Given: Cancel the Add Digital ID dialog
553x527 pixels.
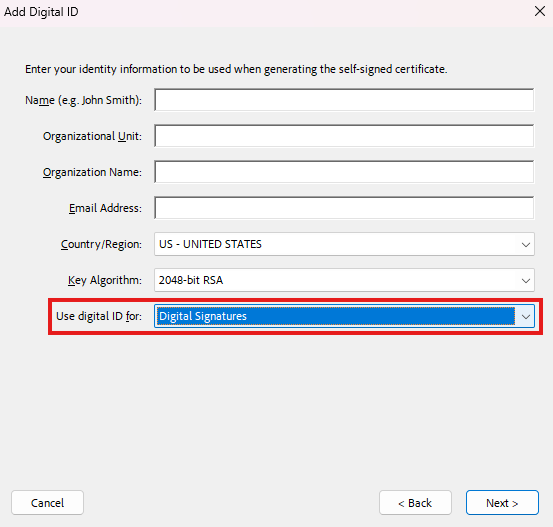Looking at the screenshot, I should tap(47, 502).
